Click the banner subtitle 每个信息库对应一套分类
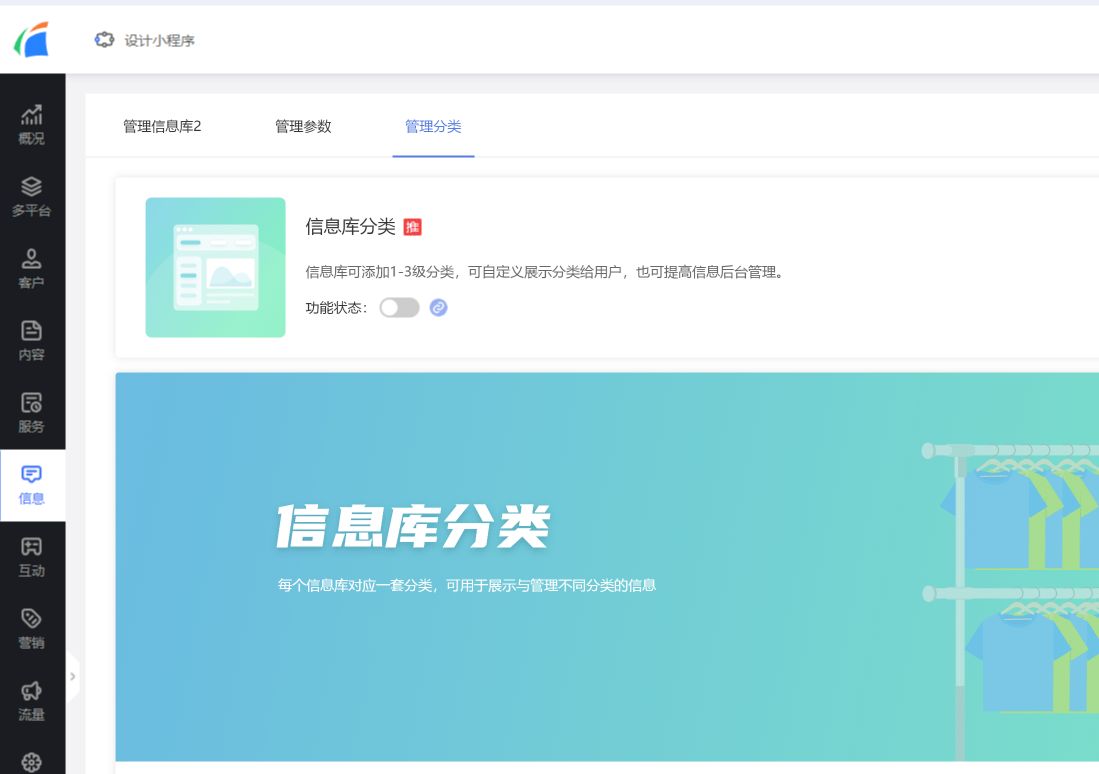The width and height of the screenshot is (1099, 774). pyautogui.click(x=466, y=585)
